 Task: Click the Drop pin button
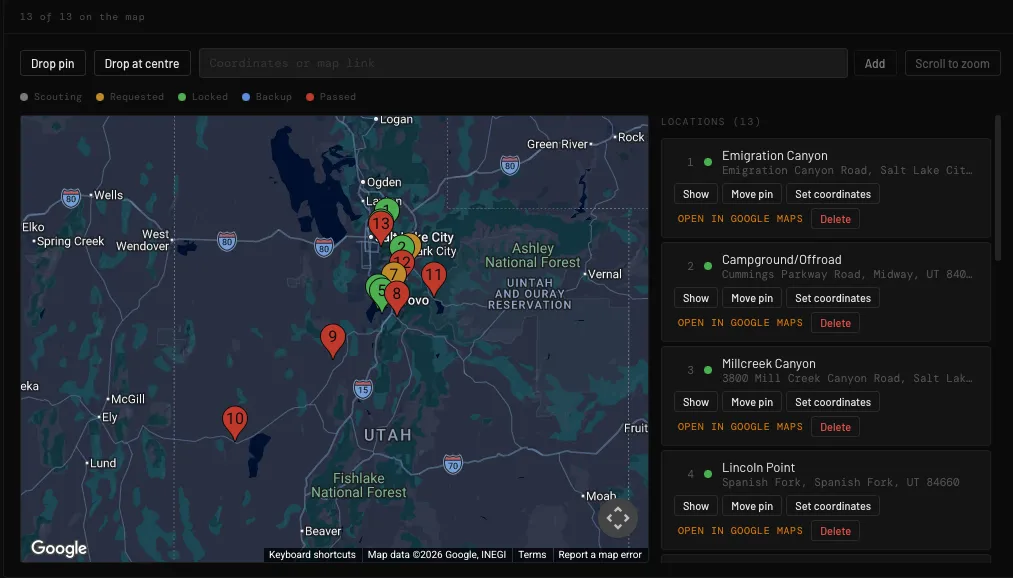pos(53,63)
